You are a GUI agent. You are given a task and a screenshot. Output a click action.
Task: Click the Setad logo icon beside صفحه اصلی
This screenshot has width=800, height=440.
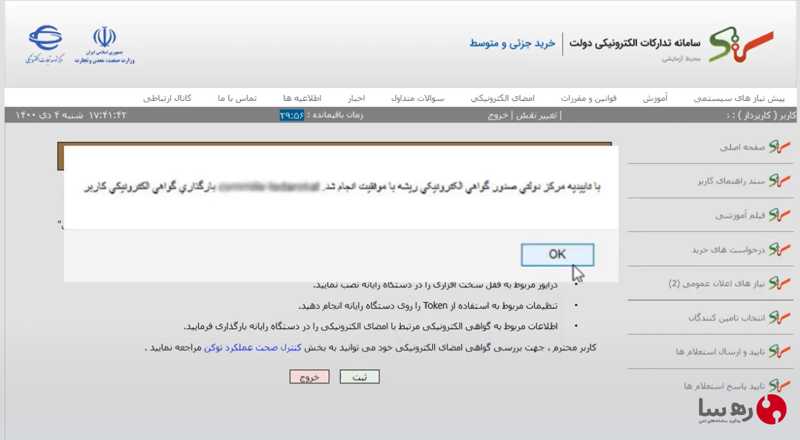[x=780, y=147]
